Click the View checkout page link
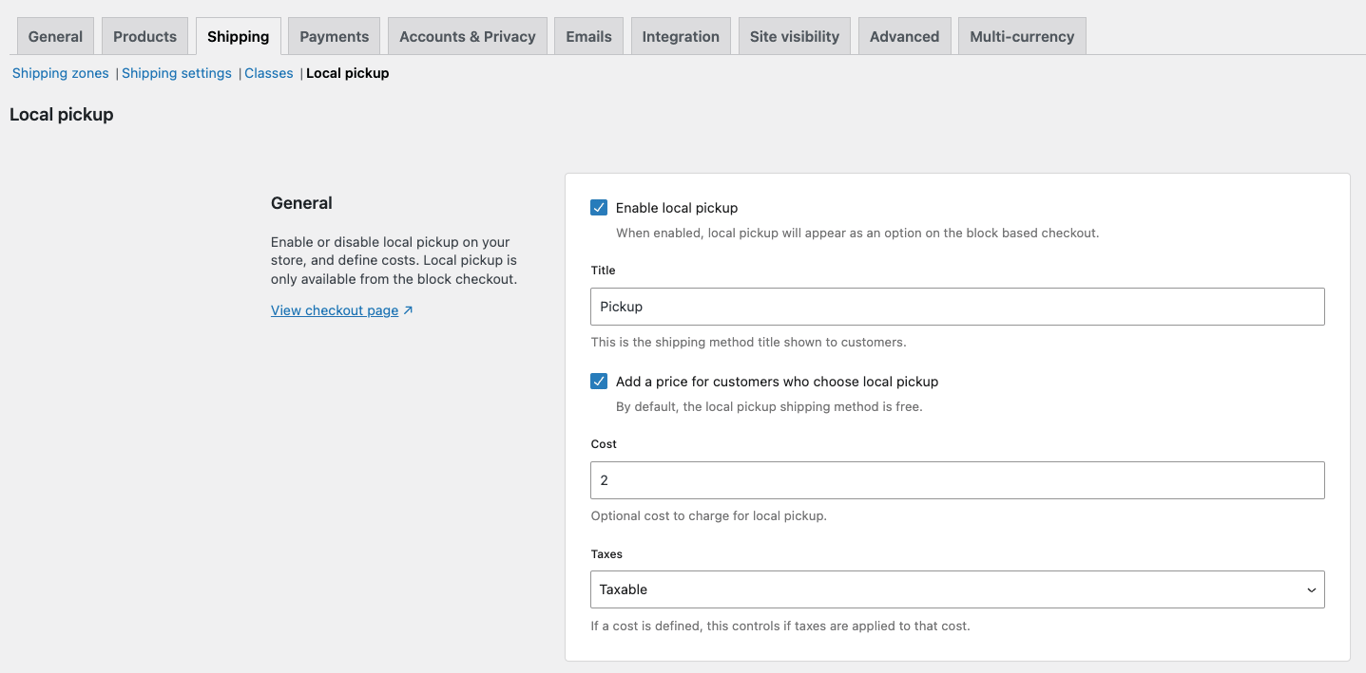The width and height of the screenshot is (1366, 673). [x=334, y=310]
